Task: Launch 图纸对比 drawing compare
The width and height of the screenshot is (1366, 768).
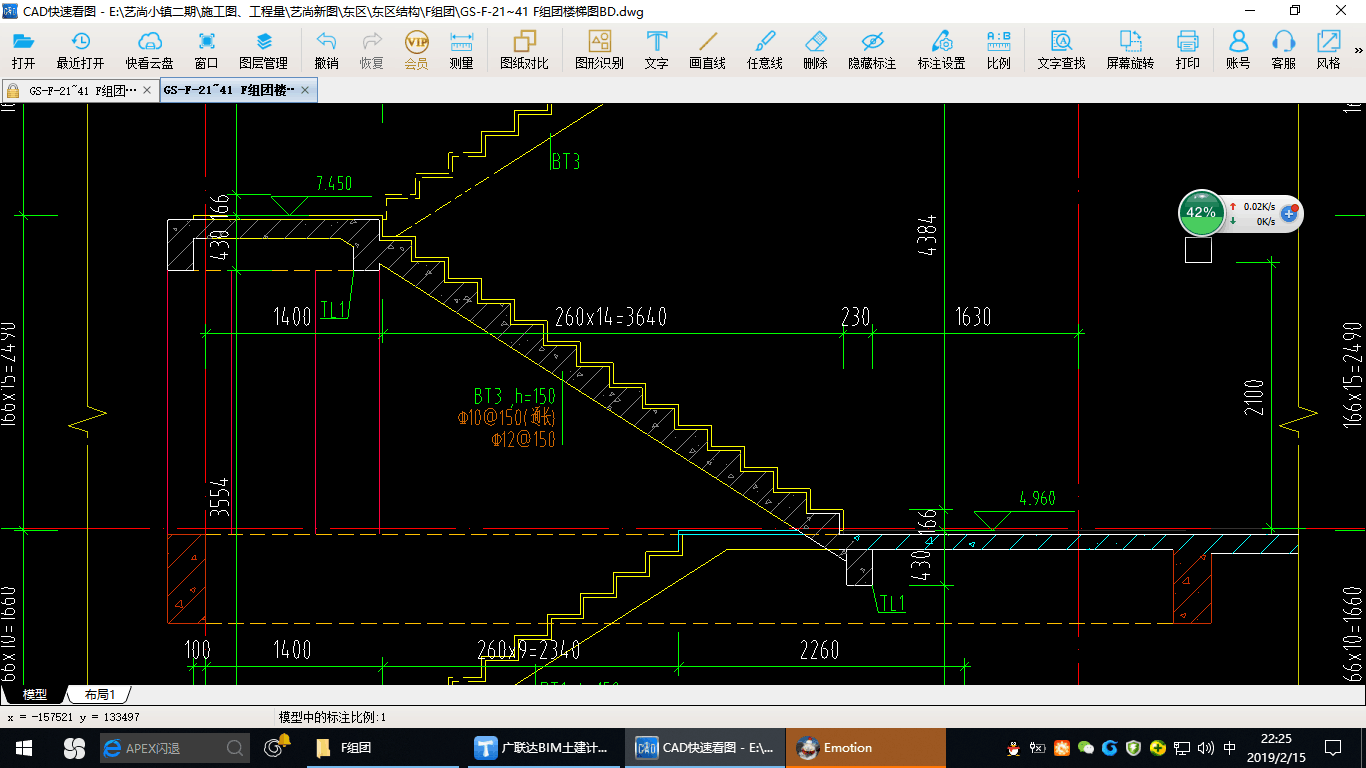Action: tap(524, 50)
